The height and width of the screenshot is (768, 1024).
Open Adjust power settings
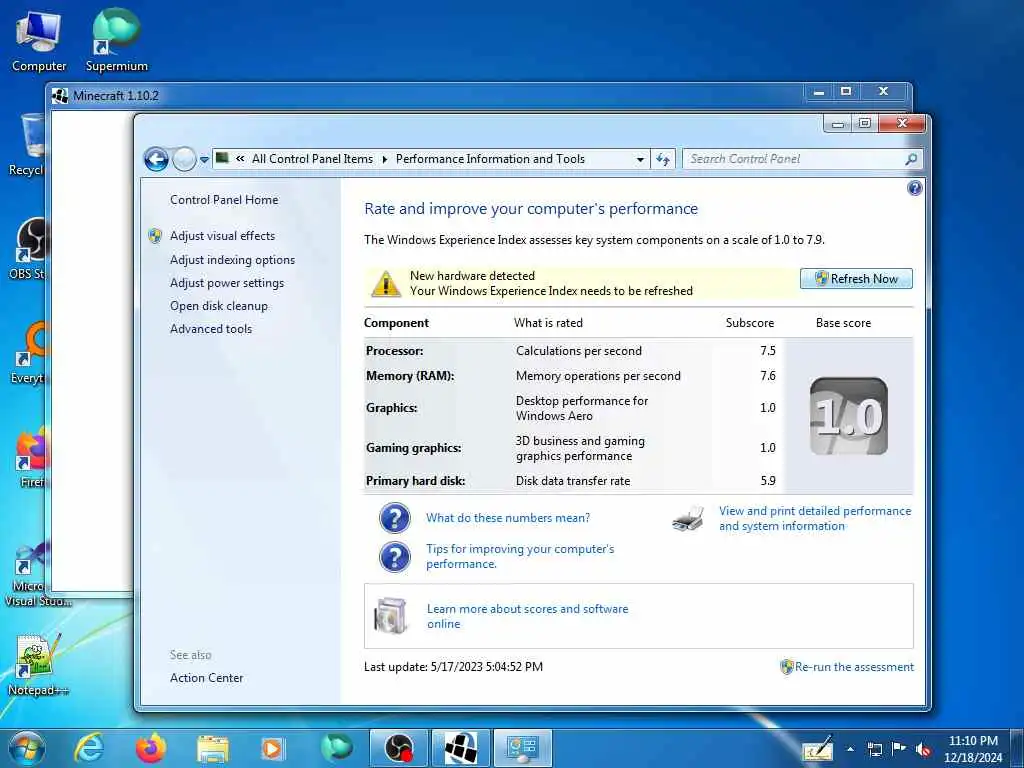pyautogui.click(x=227, y=283)
